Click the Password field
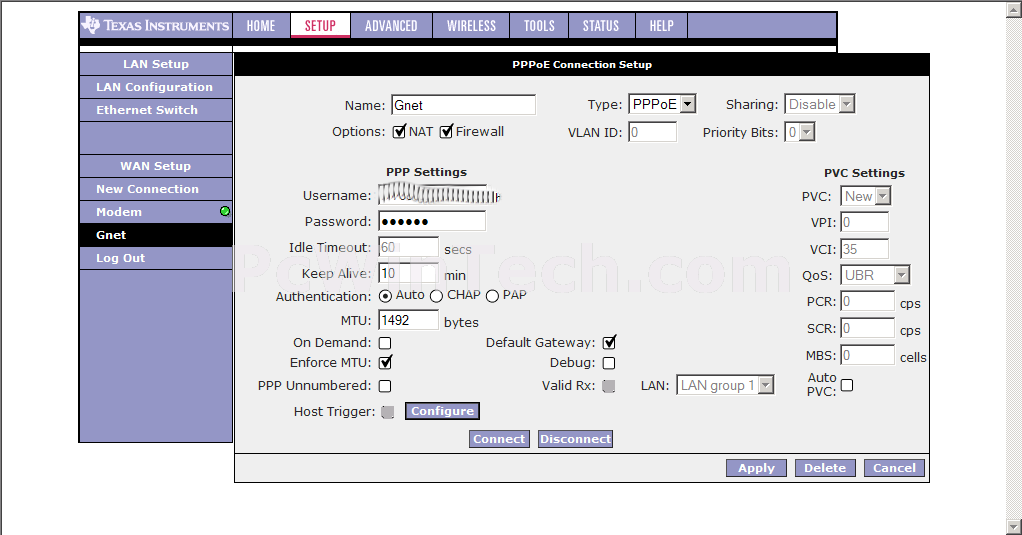Image resolution: width=1022 pixels, height=535 pixels. point(431,221)
